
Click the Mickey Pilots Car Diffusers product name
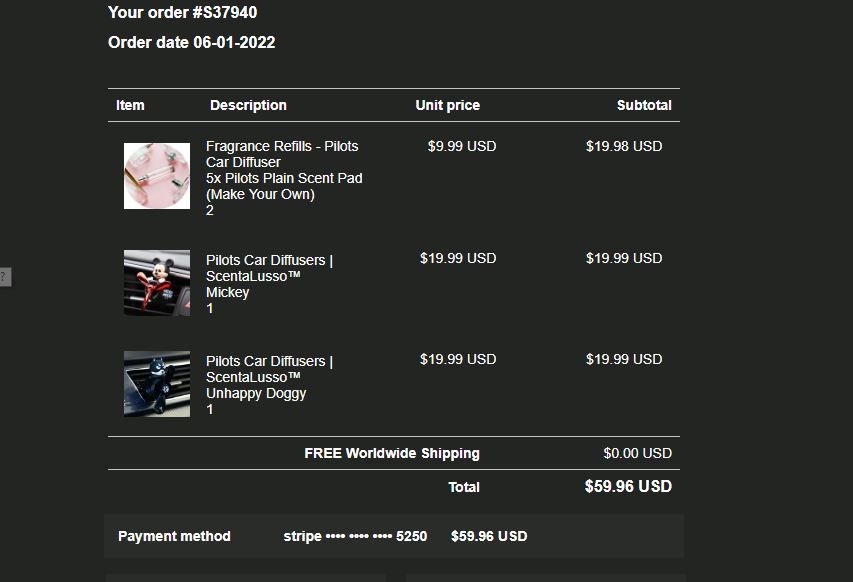[x=269, y=268]
